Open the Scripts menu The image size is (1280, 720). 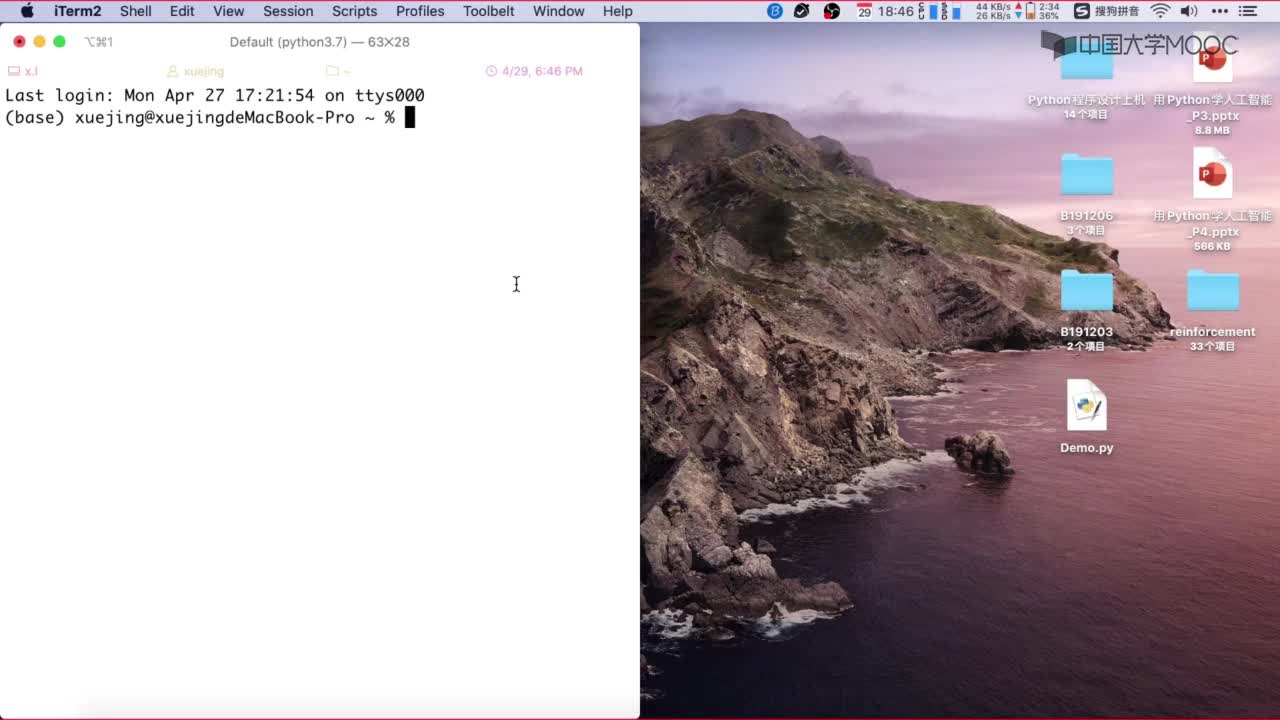(x=355, y=11)
